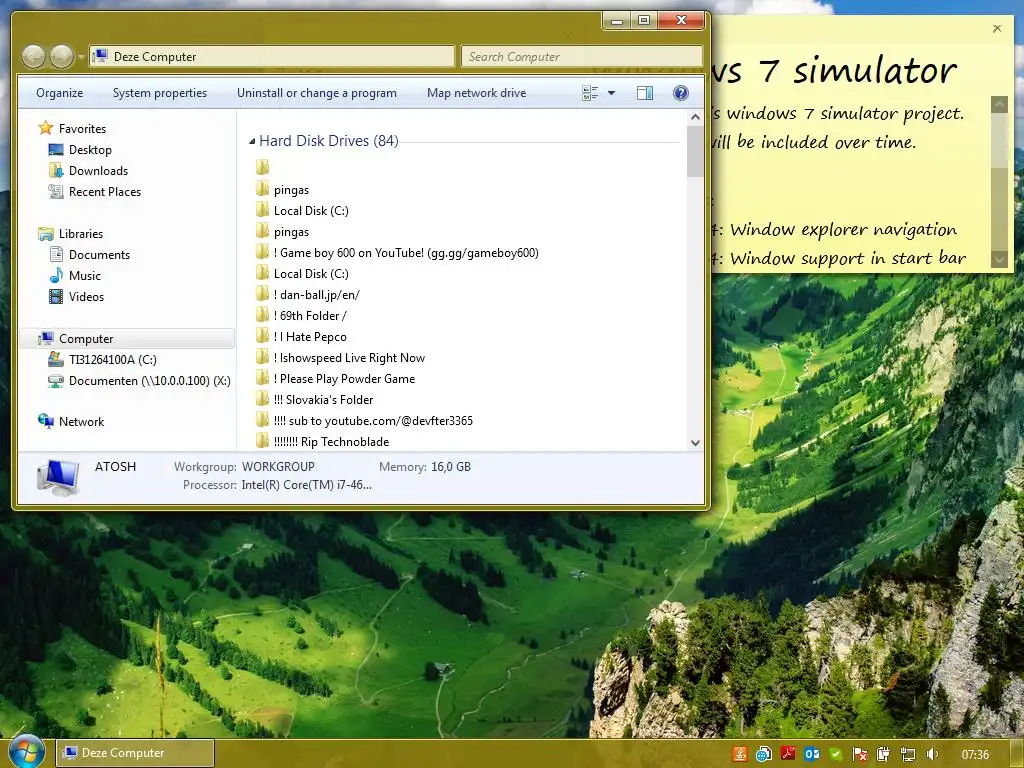1024x768 pixels.
Task: Click the volume speaker tray icon
Action: click(932, 754)
